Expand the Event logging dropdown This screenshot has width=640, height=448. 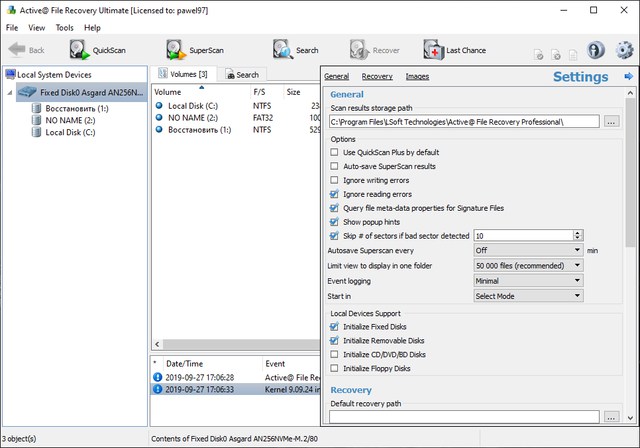coord(527,281)
